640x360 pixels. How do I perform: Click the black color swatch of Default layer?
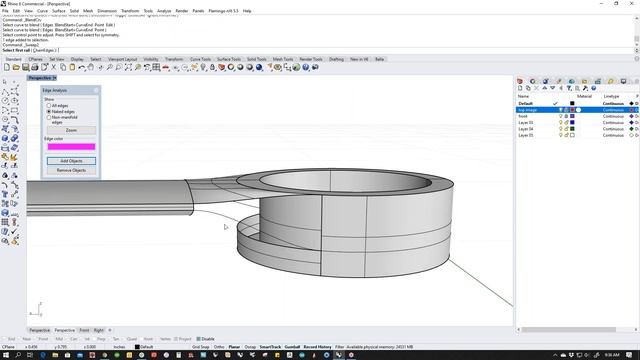[x=572, y=104]
